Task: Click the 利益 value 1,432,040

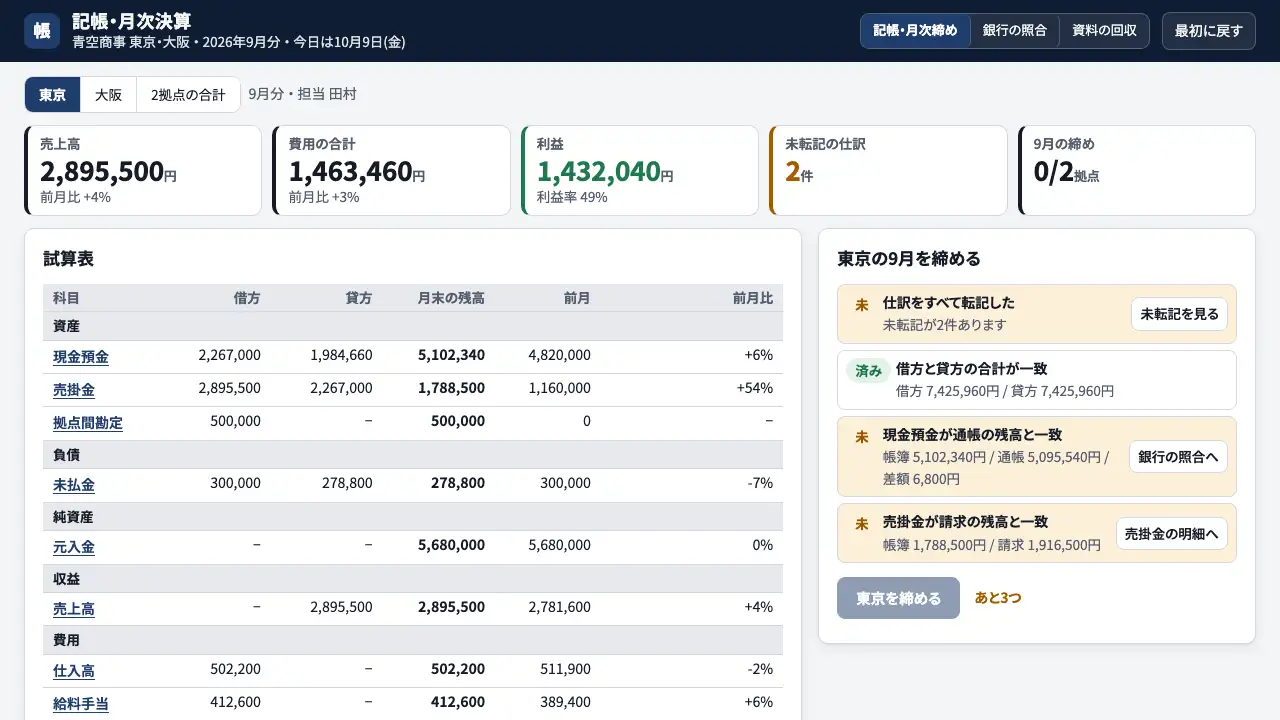Action: pyautogui.click(x=598, y=172)
